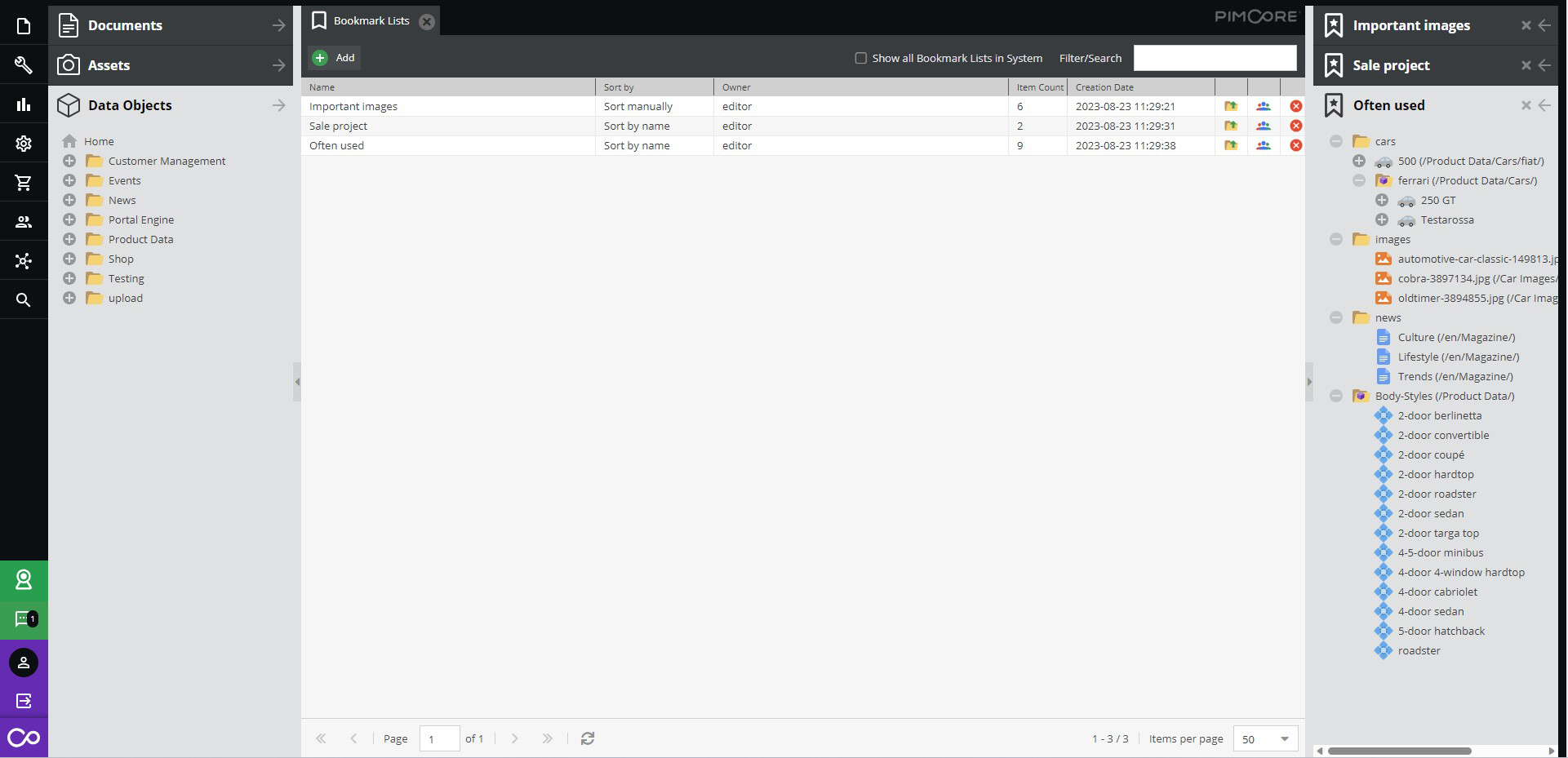
Task: Click the refresh icon in paging toolbar
Action: coord(588,738)
